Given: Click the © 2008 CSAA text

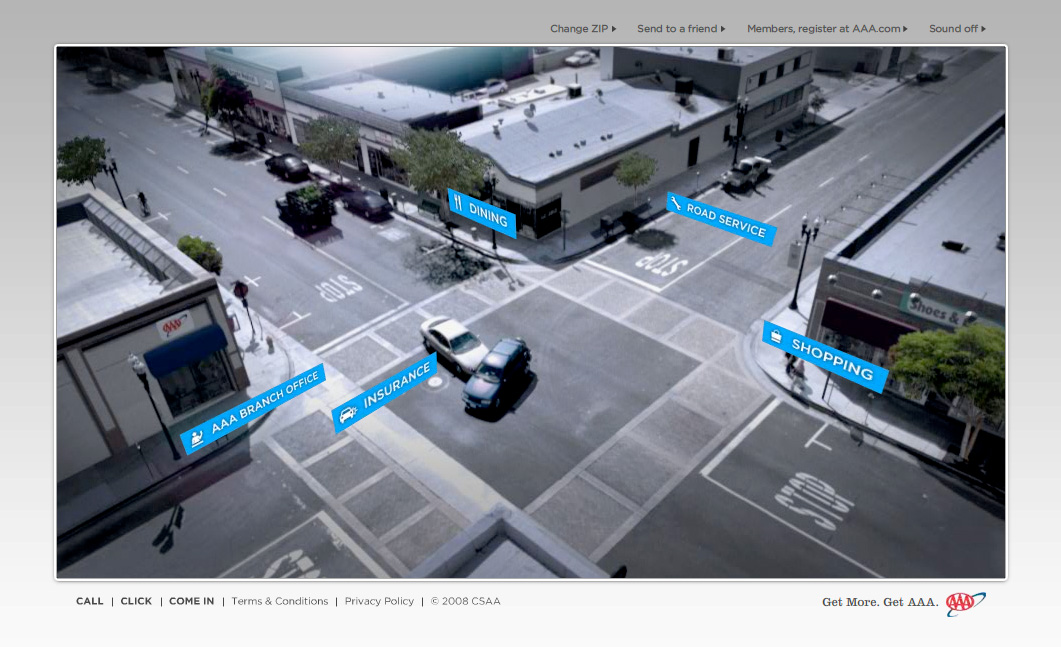Looking at the screenshot, I should coord(466,601).
